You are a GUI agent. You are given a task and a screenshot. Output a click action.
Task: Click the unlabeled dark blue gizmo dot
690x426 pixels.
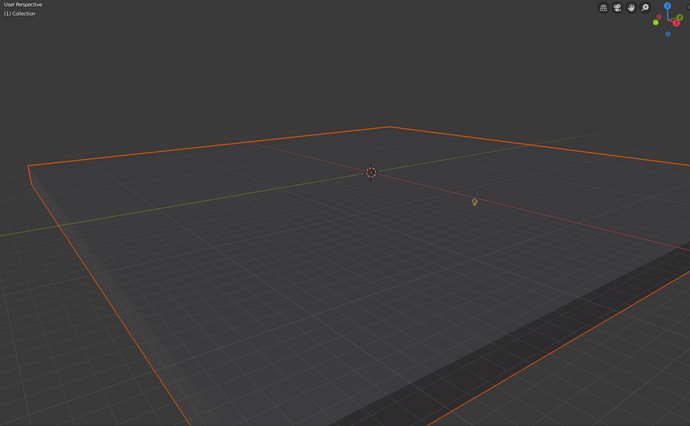(x=668, y=34)
